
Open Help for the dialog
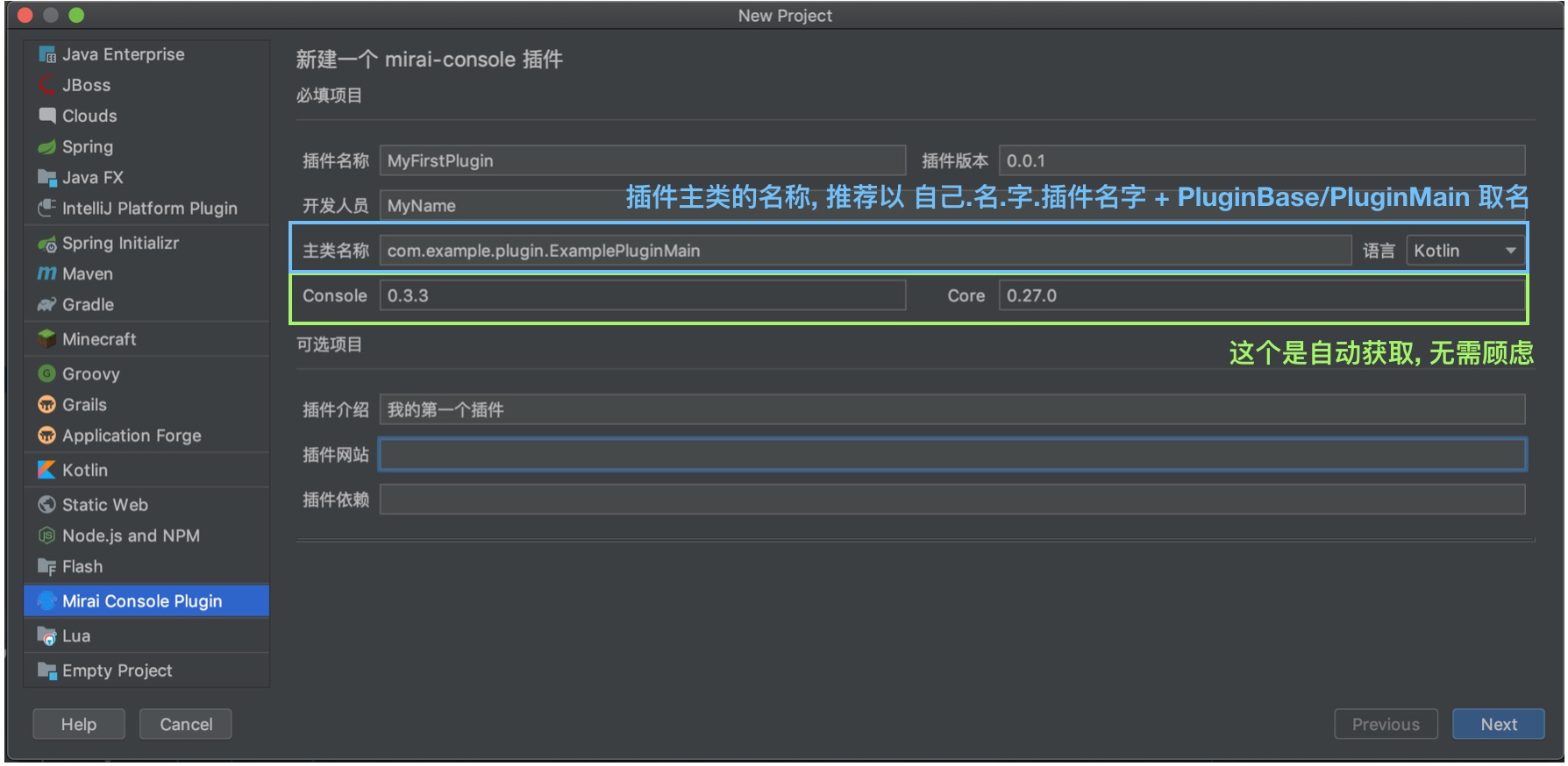click(x=79, y=725)
